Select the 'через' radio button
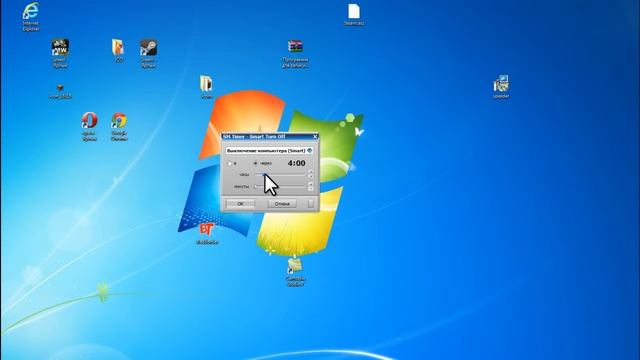The image size is (640, 360). [256, 163]
